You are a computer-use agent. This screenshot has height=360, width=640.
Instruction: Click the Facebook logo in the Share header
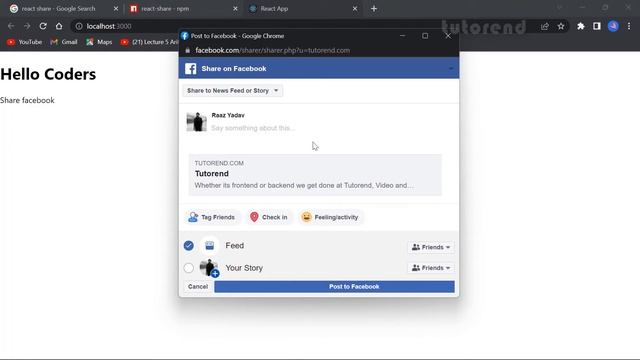click(x=191, y=69)
